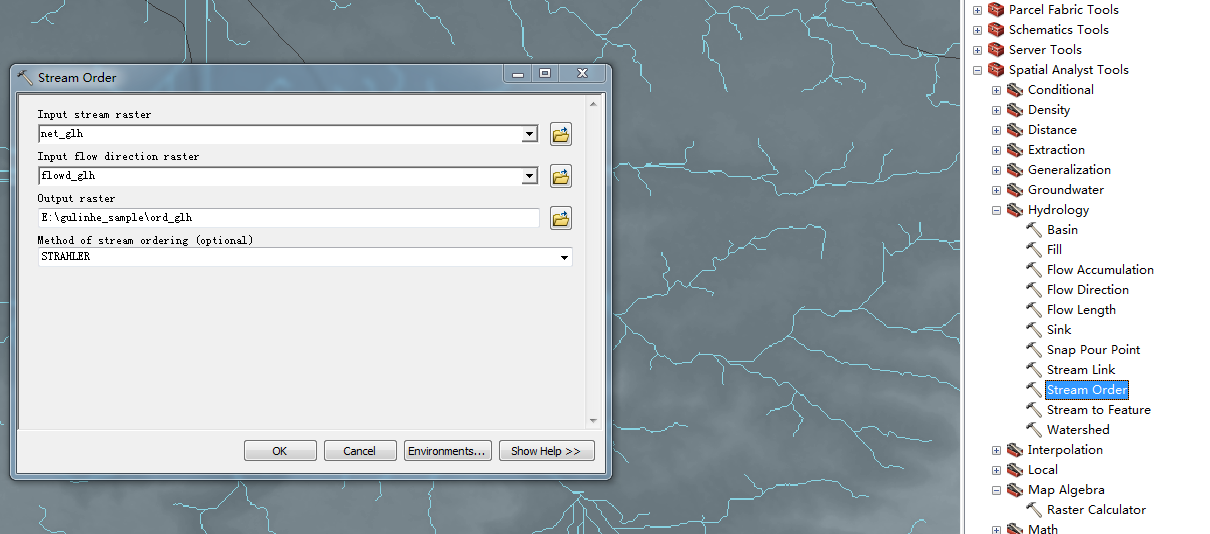Screen dimensions: 1210x534
Task: Show the tool help panel
Action: coord(546,451)
